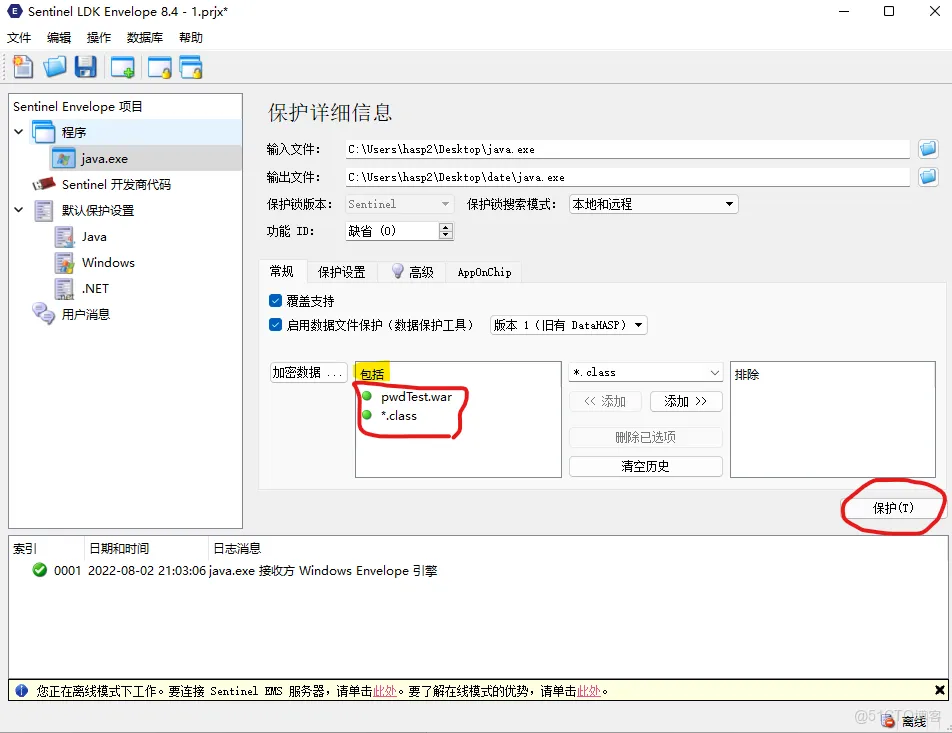Click the green dot beside *.class

coord(367,415)
